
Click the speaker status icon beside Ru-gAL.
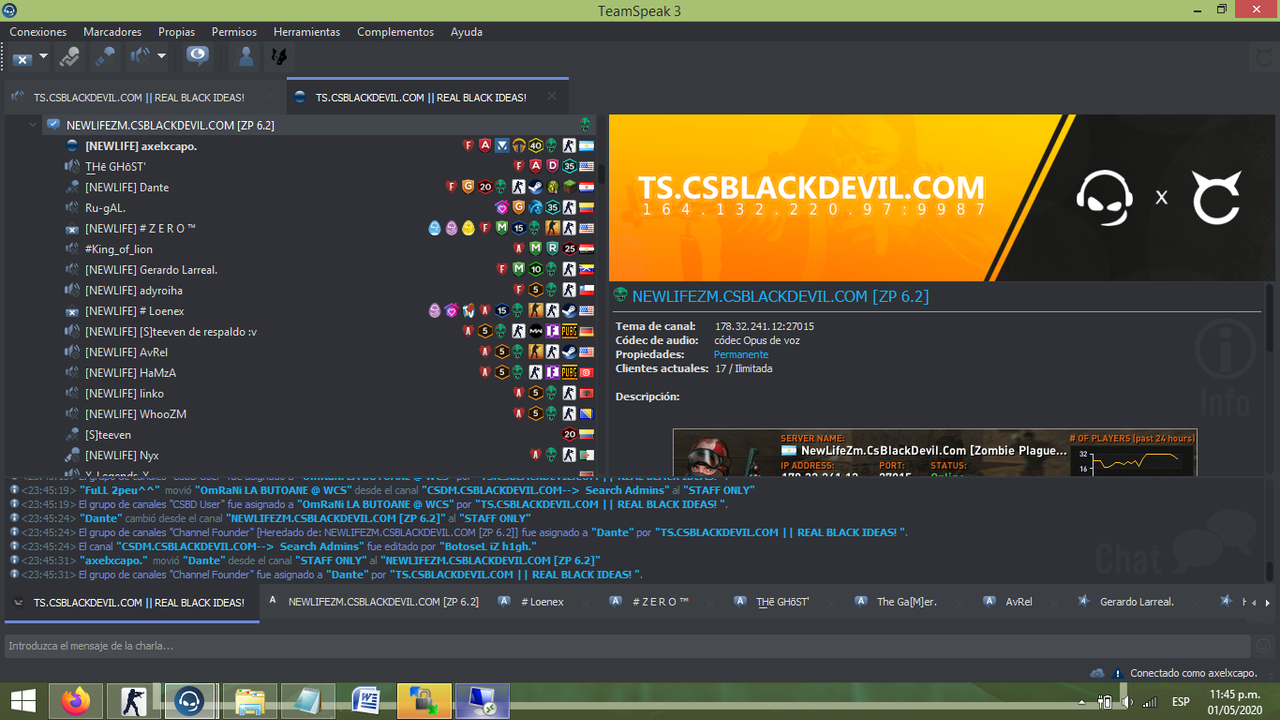coord(72,208)
